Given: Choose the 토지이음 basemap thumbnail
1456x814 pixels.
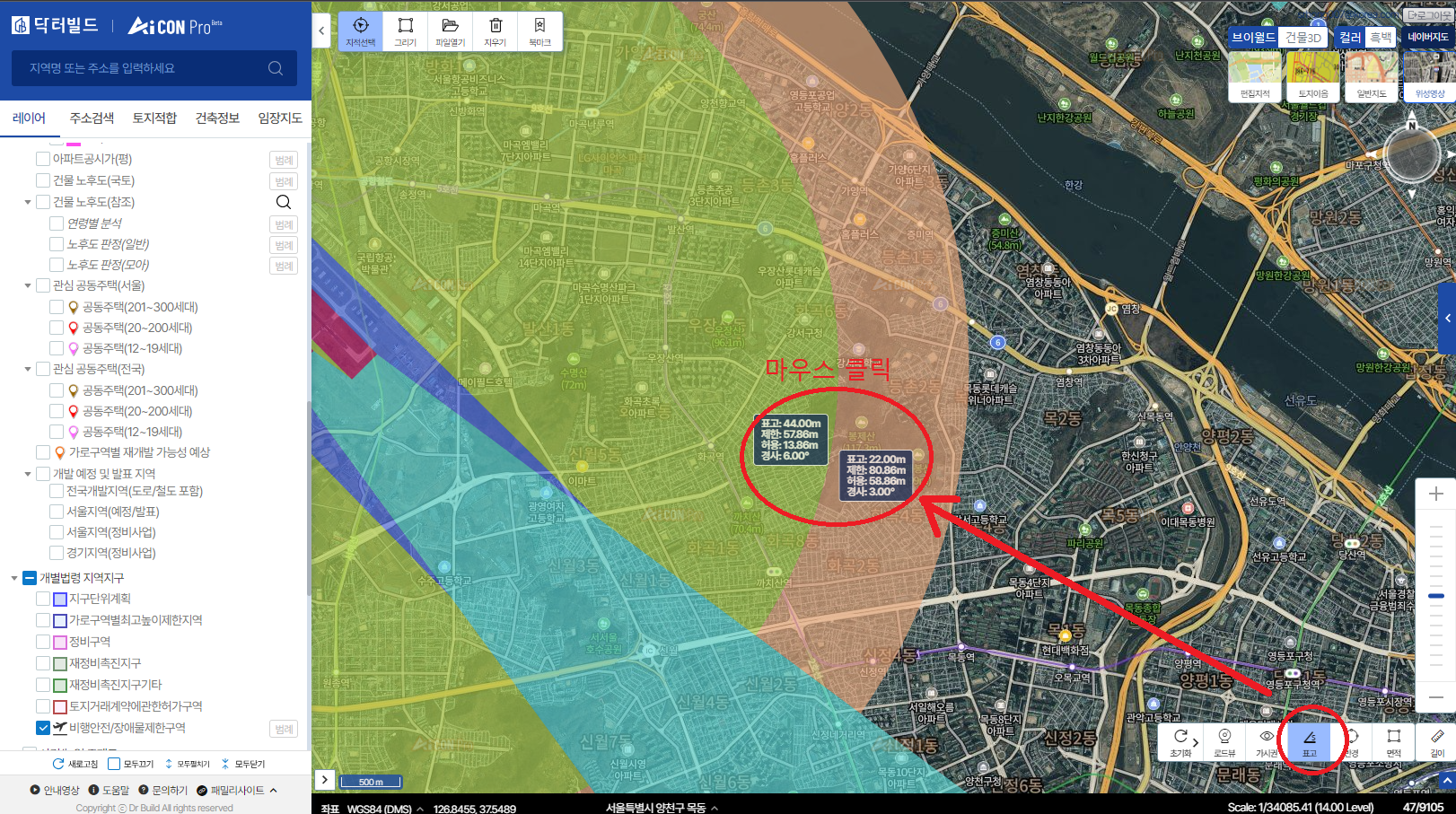Looking at the screenshot, I should coord(1312,75).
